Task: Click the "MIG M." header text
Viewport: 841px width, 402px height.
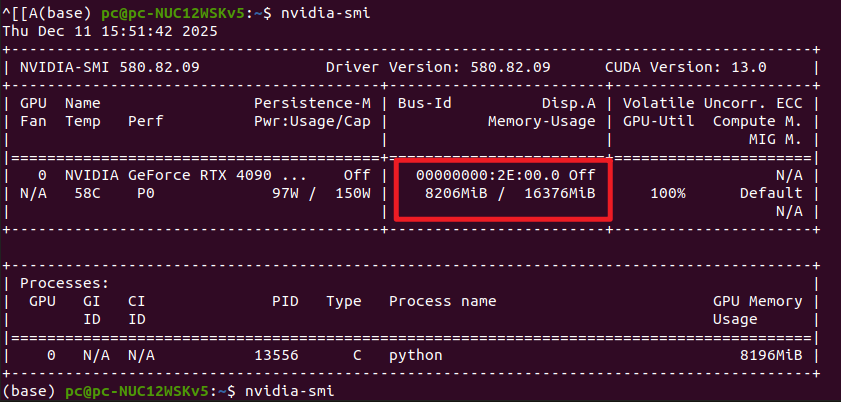Action: click(776, 139)
